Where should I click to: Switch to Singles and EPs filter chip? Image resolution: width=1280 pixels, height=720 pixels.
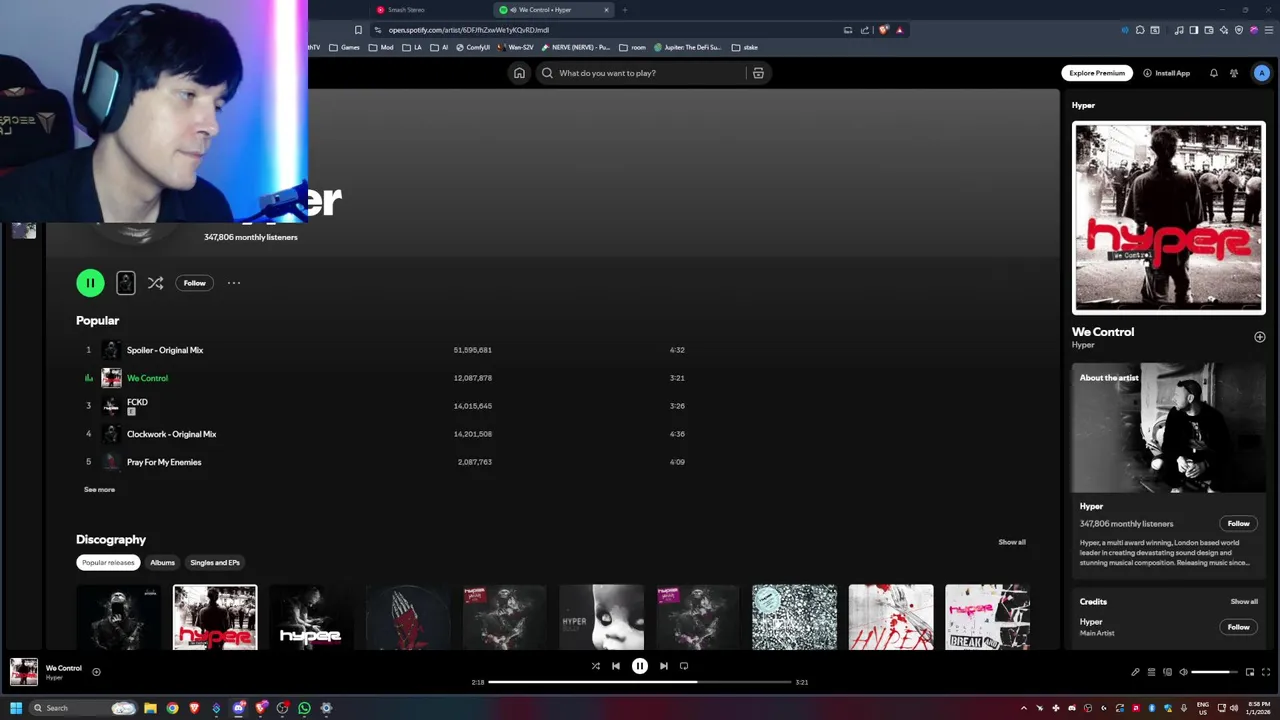click(x=215, y=562)
